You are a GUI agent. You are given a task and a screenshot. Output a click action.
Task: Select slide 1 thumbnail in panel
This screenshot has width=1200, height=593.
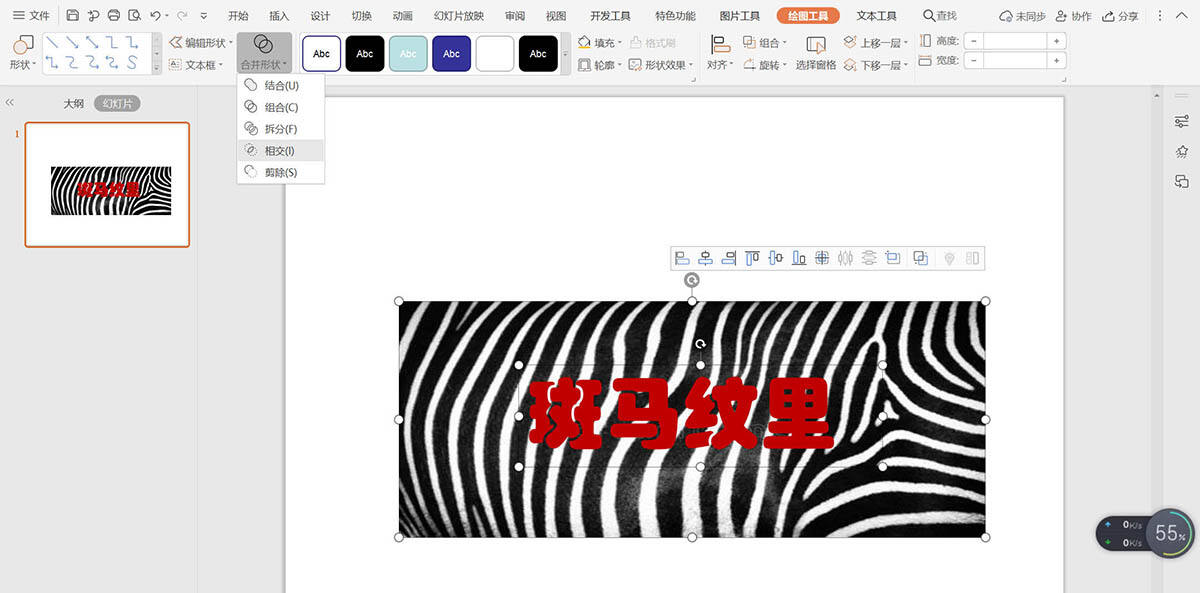(107, 185)
